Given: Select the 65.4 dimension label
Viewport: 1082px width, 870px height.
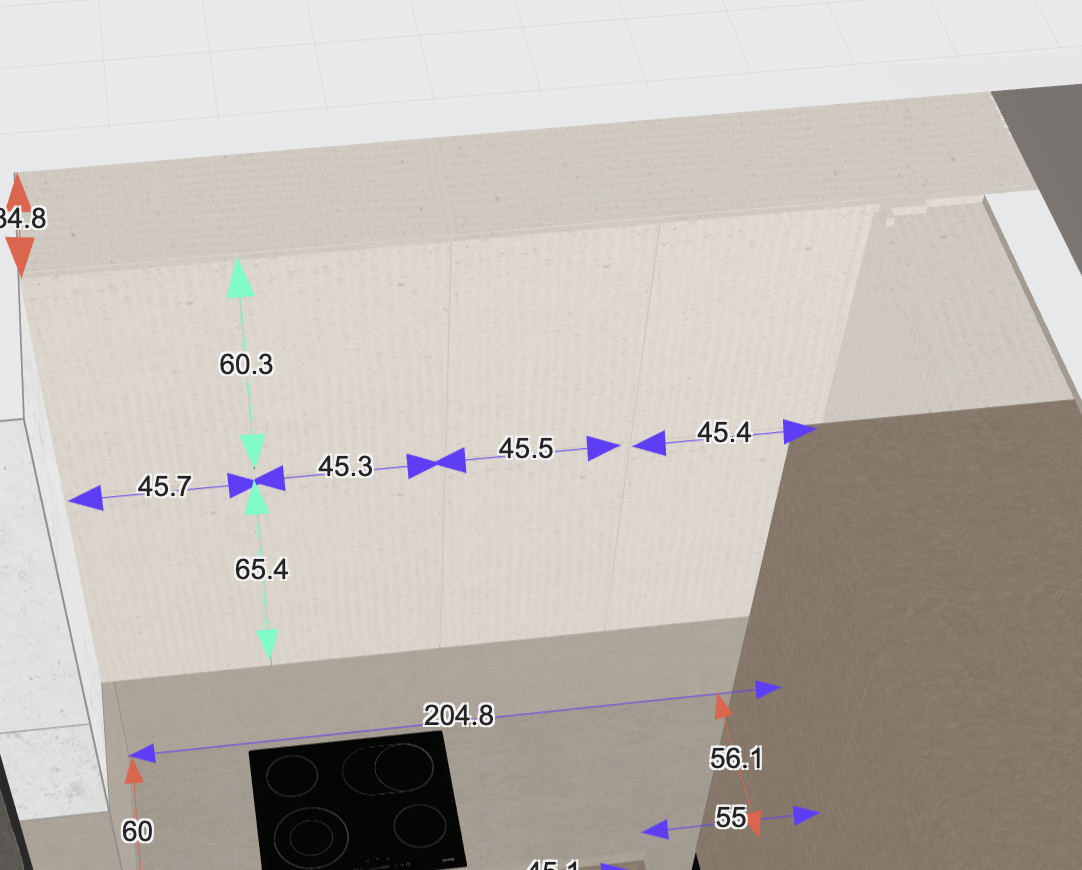Looking at the screenshot, I should [262, 569].
